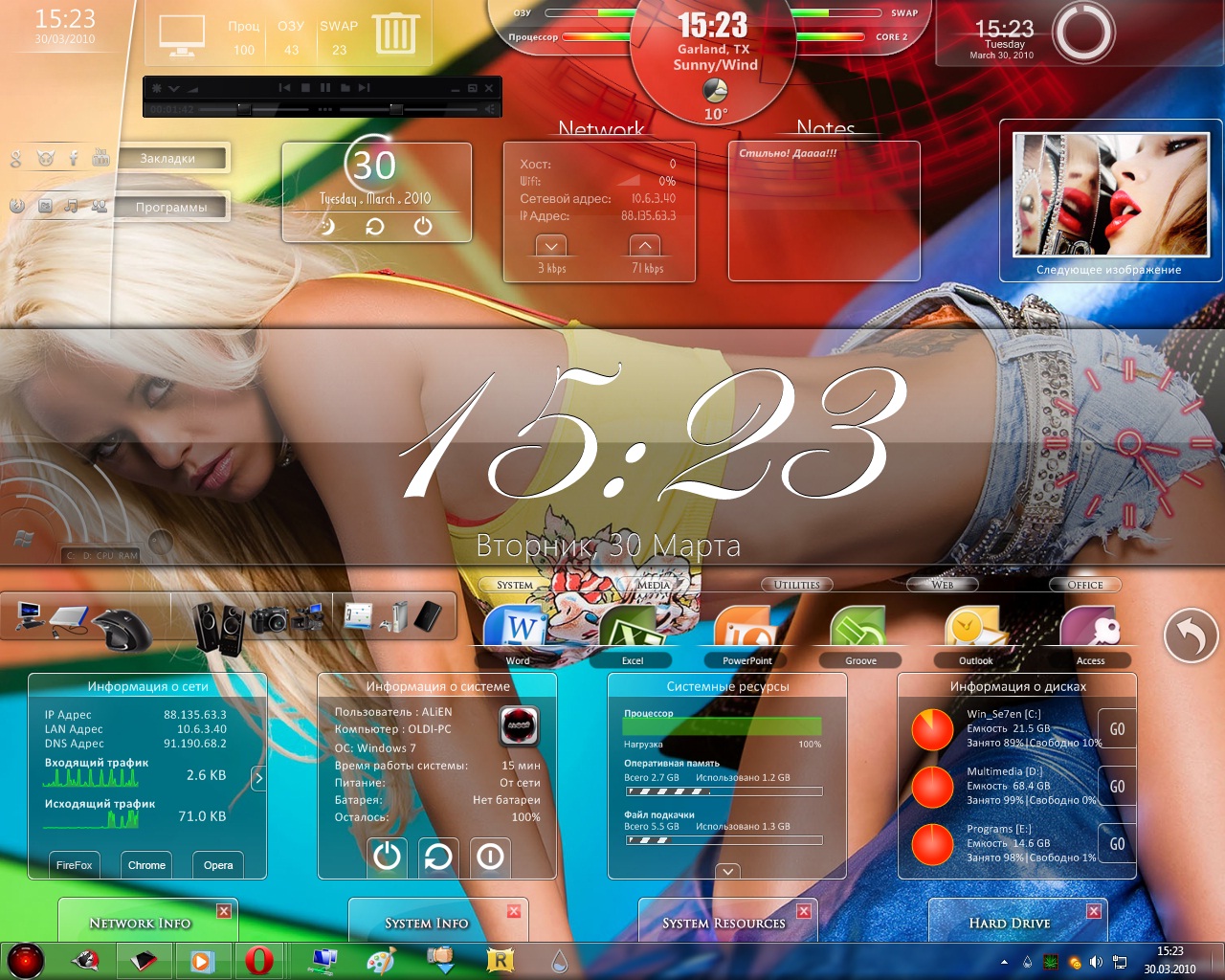Click power icon in date widget
Screen dimensions: 1225x980
coord(423,227)
